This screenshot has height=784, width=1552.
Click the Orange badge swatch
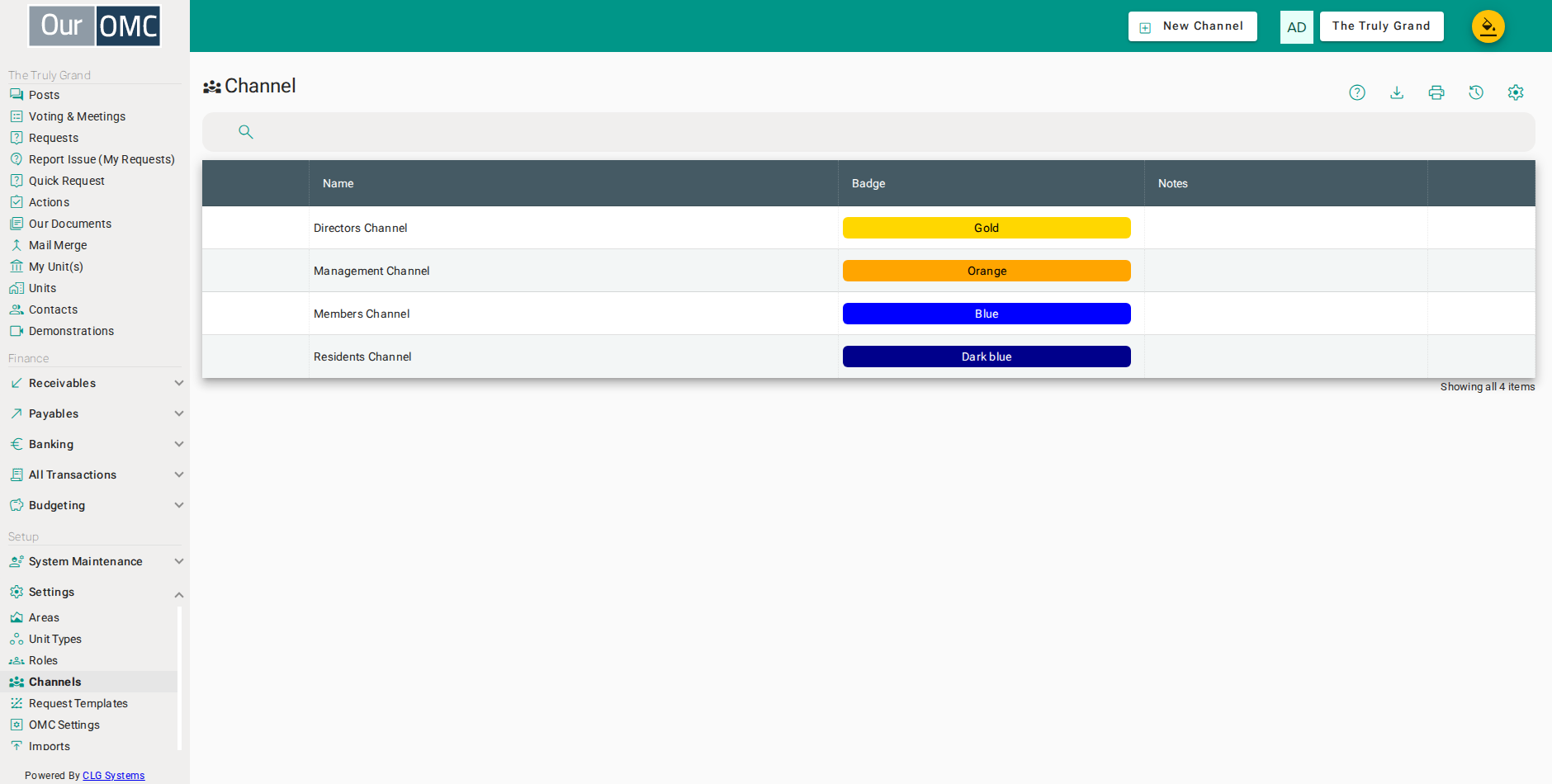point(987,271)
